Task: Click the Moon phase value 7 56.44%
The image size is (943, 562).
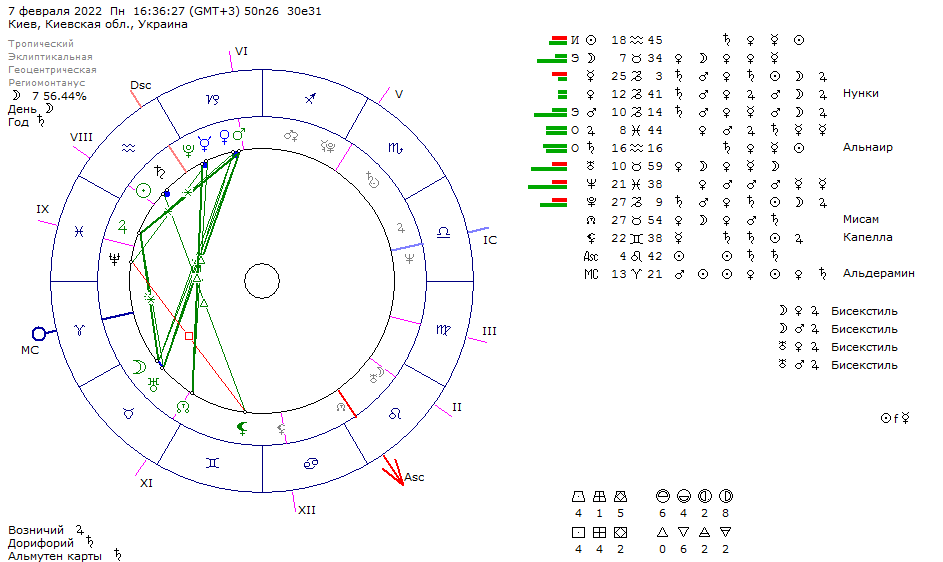Action: click(59, 96)
